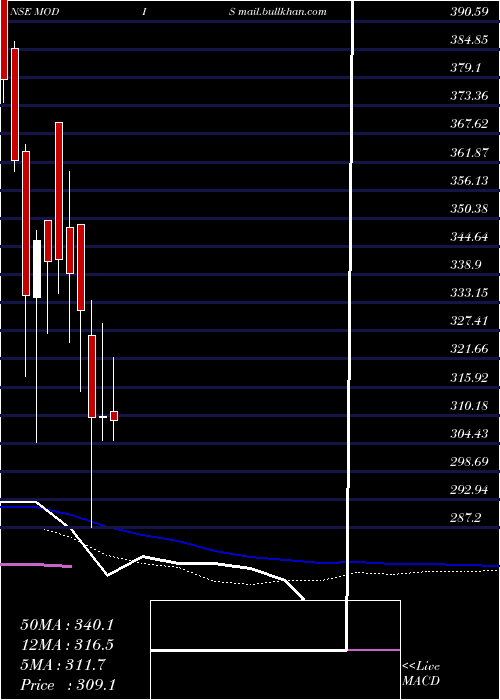Click the 338.9 price axis label
This screenshot has height=700, width=500.
pos(466,265)
